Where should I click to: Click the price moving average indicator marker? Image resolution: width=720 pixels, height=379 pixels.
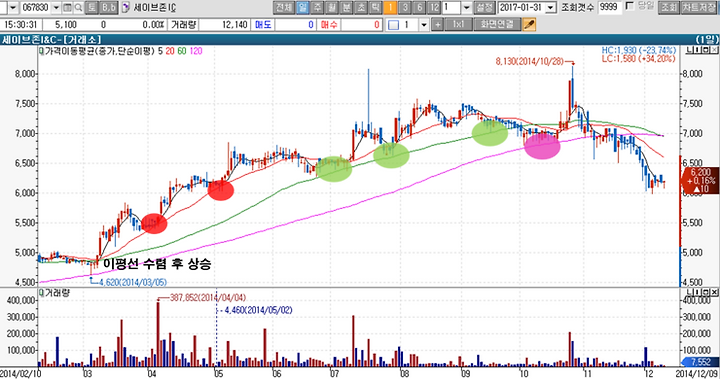tap(41, 51)
